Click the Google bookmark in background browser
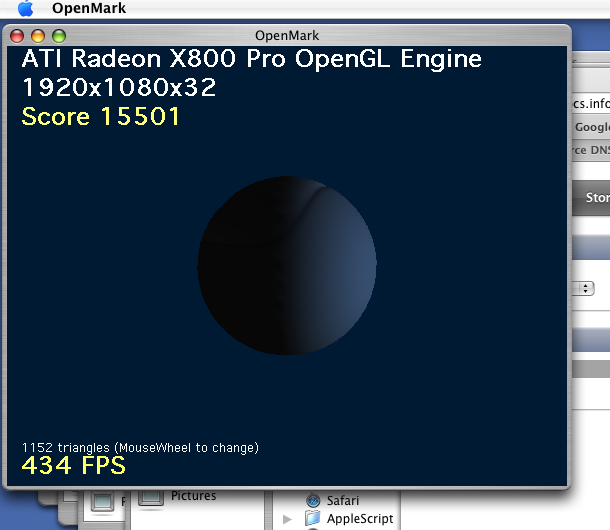The image size is (610, 530). 592,127
